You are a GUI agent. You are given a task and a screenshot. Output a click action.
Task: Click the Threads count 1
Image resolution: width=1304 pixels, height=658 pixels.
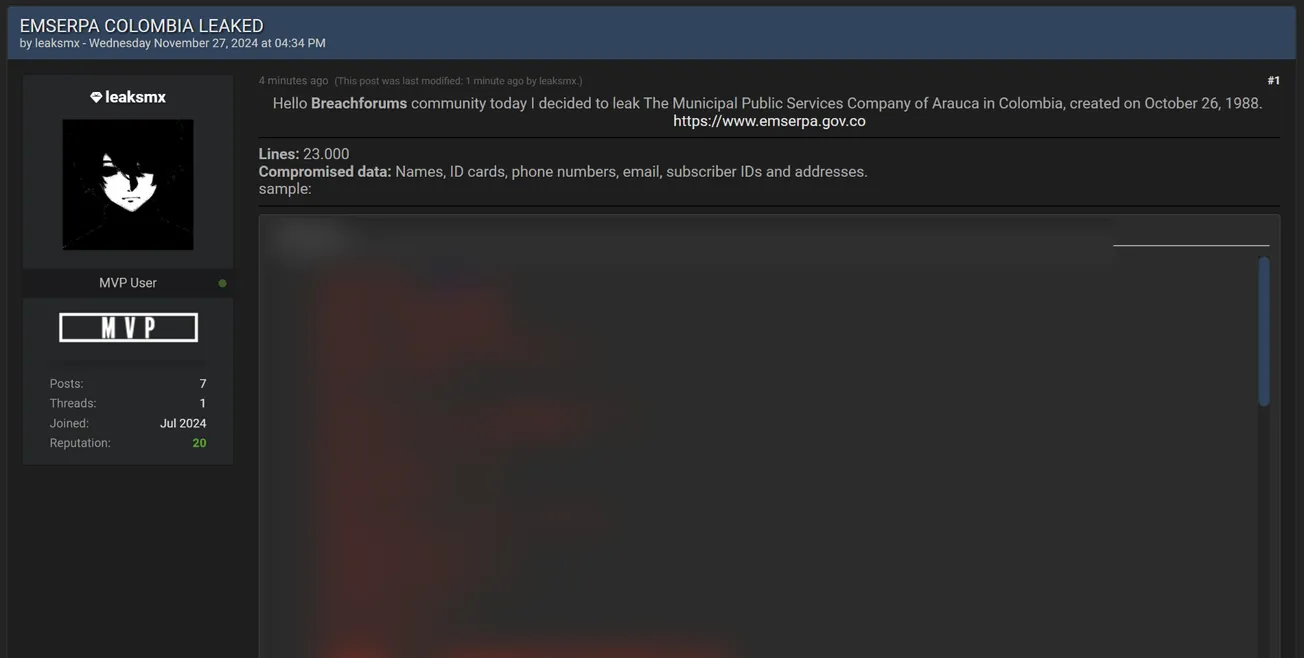point(203,404)
